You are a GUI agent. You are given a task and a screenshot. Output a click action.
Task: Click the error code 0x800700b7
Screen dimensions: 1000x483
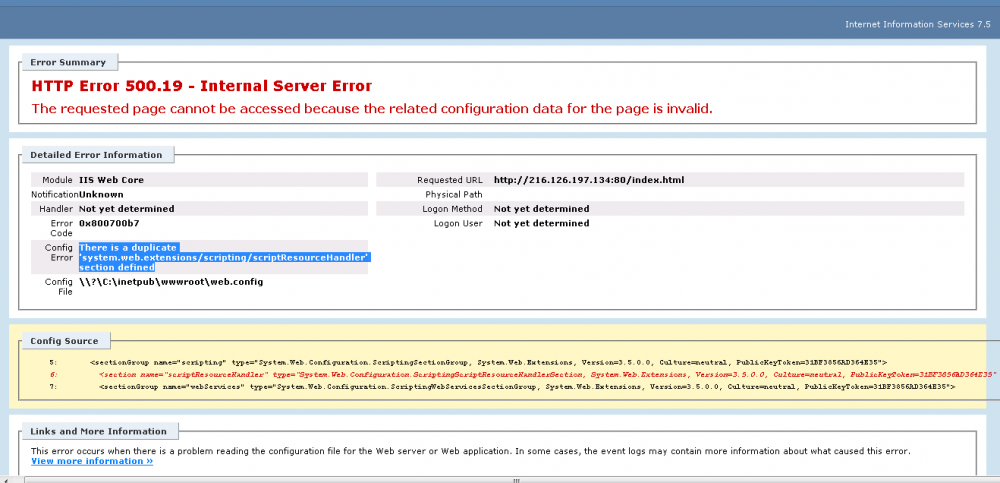click(x=109, y=223)
